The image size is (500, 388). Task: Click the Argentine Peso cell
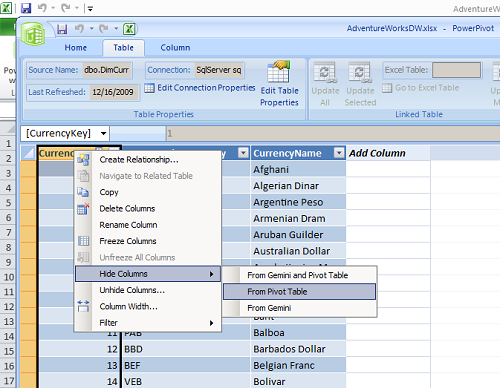tap(298, 202)
